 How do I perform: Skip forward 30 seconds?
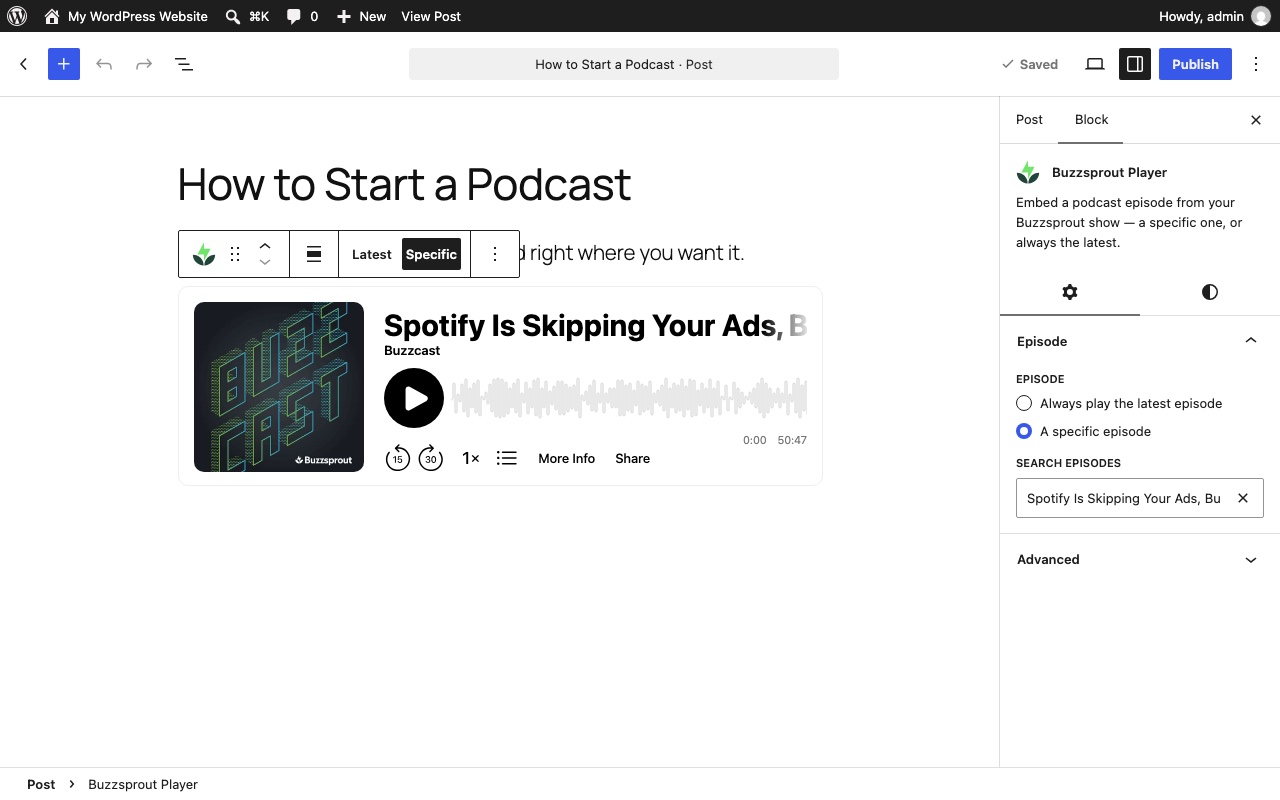coord(430,458)
